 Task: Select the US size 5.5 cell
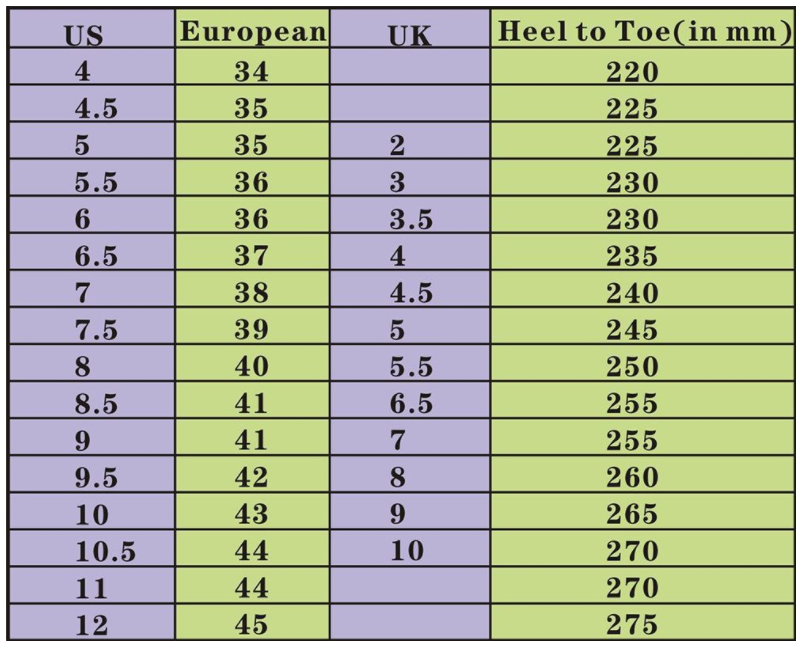[x=96, y=183]
